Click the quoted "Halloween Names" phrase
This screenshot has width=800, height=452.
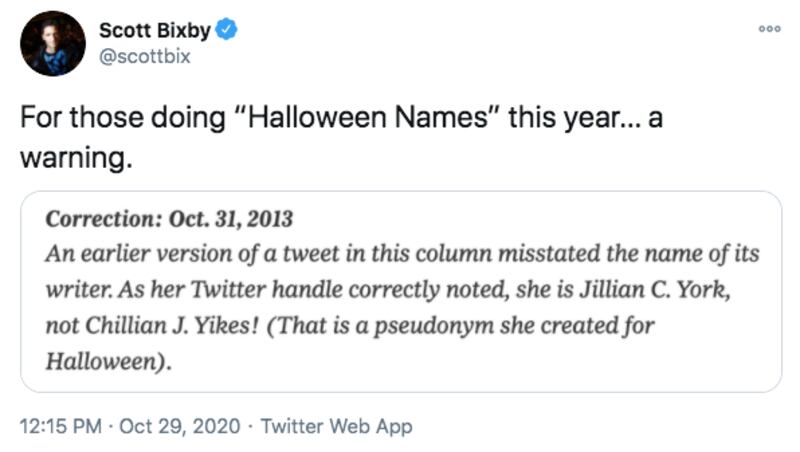point(368,120)
